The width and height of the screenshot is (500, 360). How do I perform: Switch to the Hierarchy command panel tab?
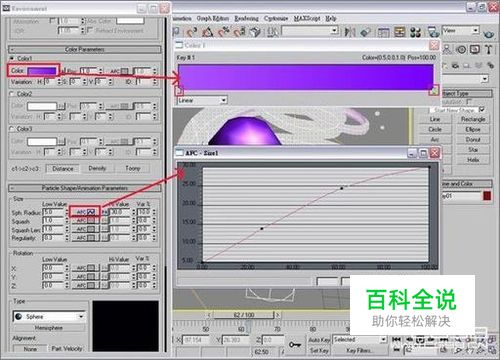point(447,50)
